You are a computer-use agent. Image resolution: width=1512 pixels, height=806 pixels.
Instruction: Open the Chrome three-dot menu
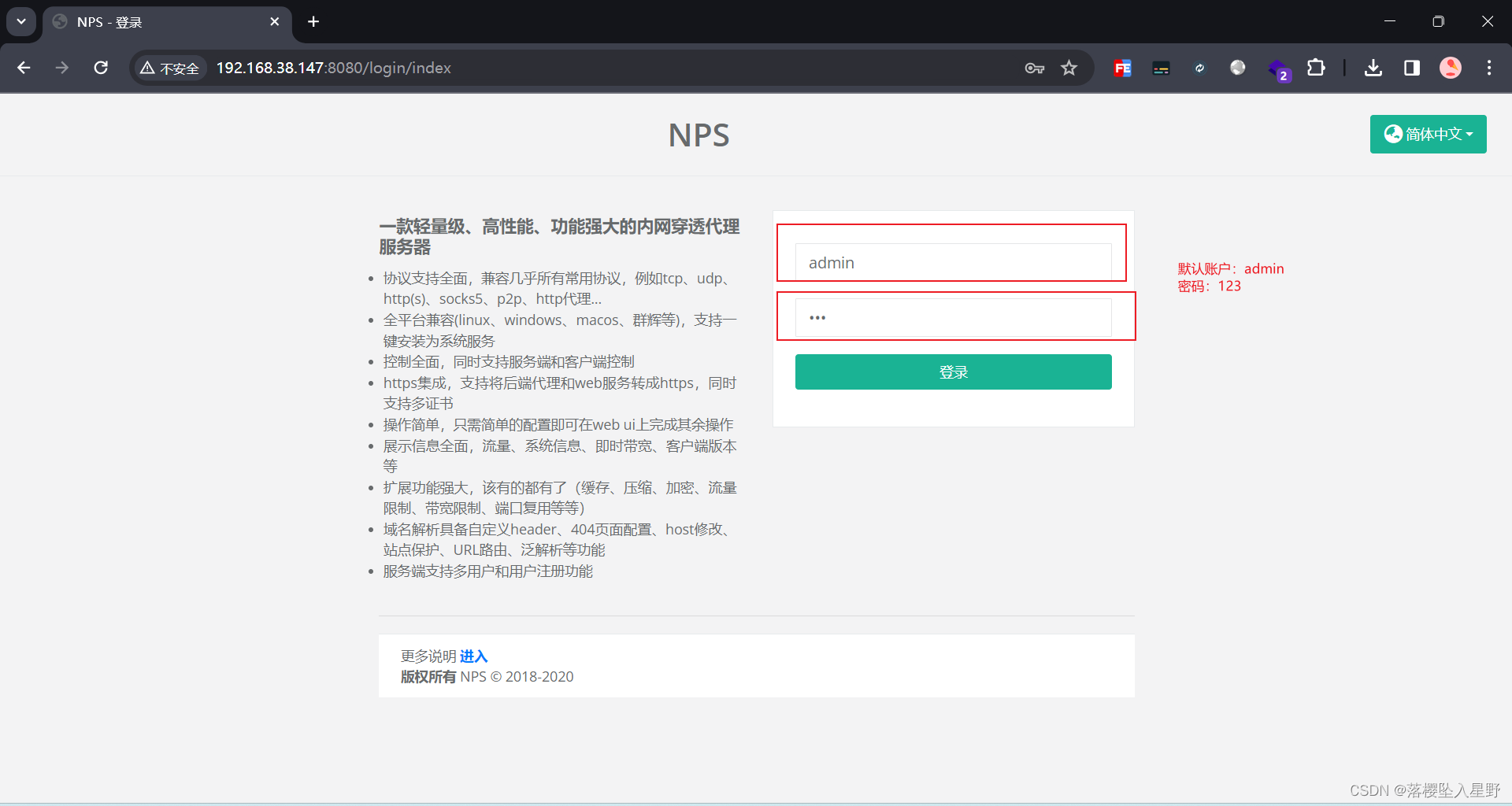click(x=1489, y=68)
